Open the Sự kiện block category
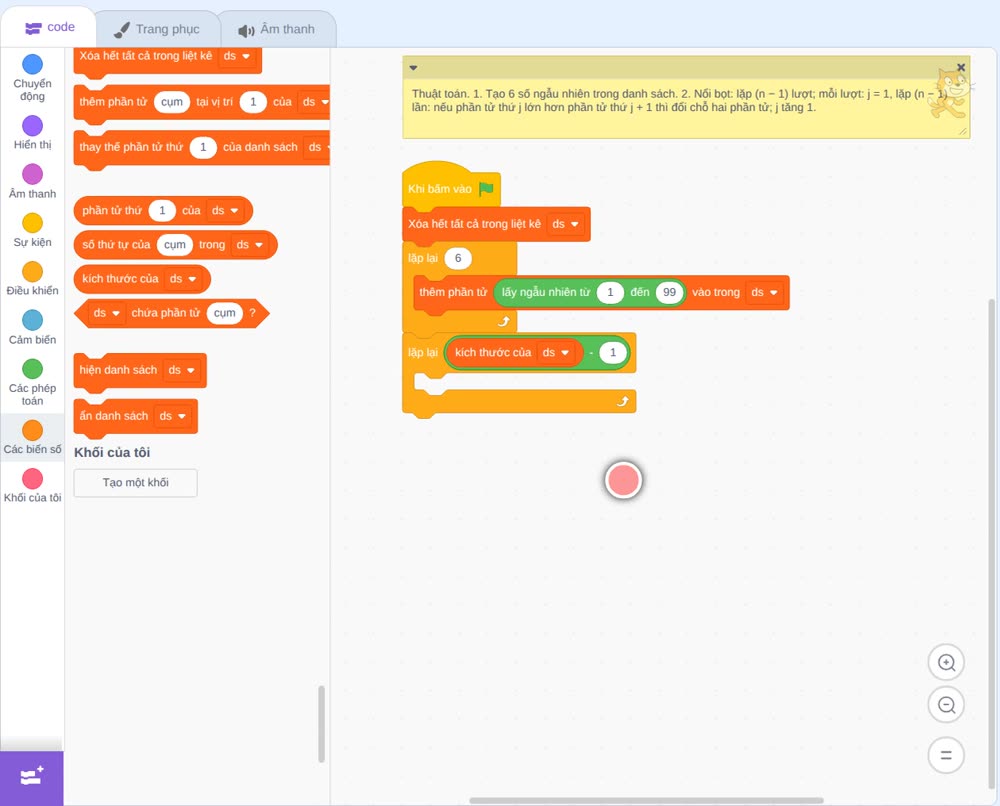Image resolution: width=1000 pixels, height=806 pixels. click(32, 230)
